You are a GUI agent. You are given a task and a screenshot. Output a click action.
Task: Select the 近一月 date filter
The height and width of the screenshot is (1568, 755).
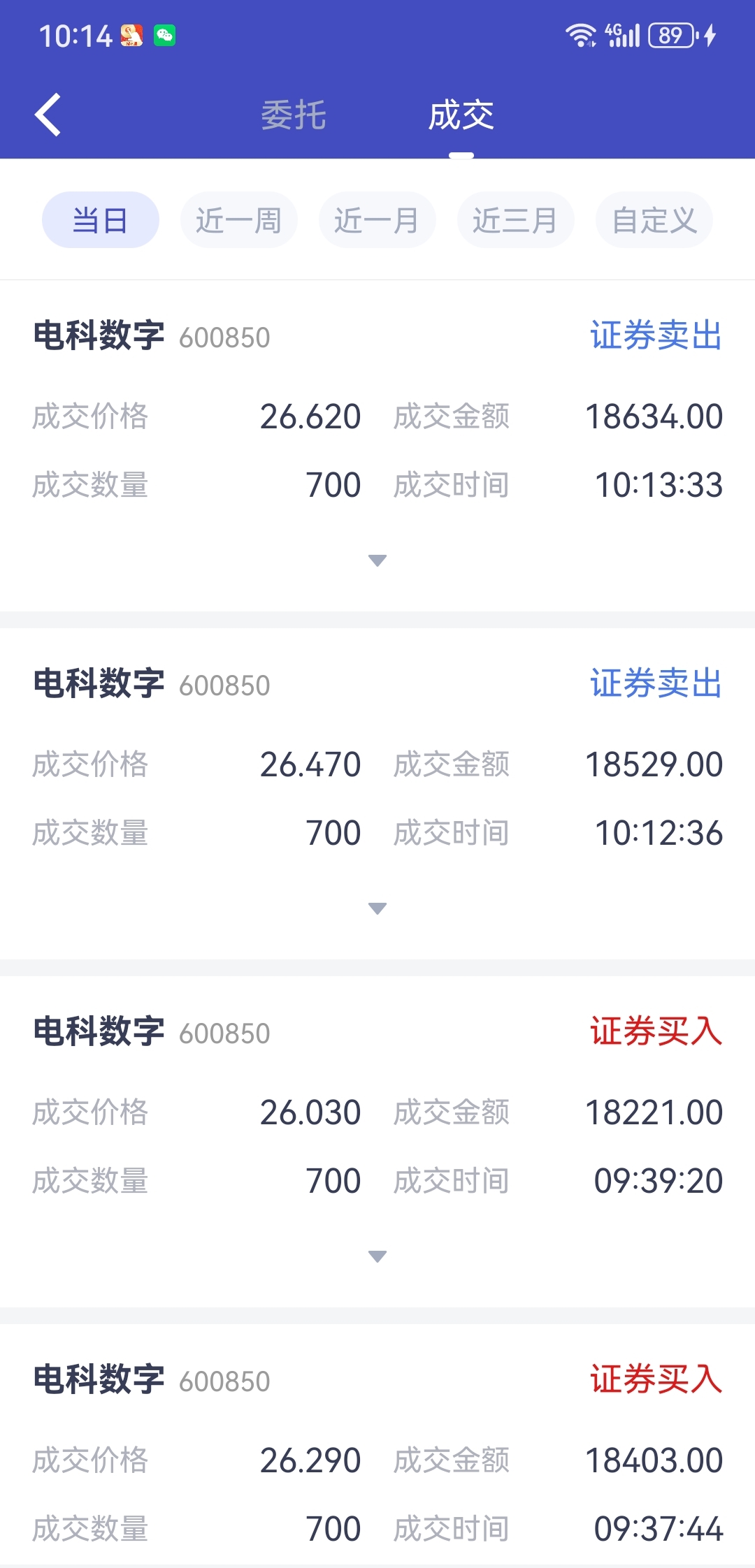377,220
